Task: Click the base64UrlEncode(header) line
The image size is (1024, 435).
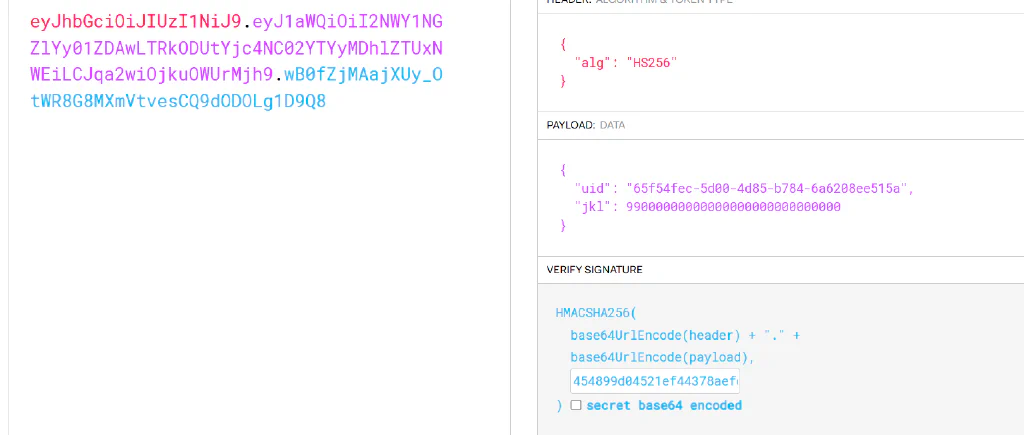Action: click(x=656, y=336)
